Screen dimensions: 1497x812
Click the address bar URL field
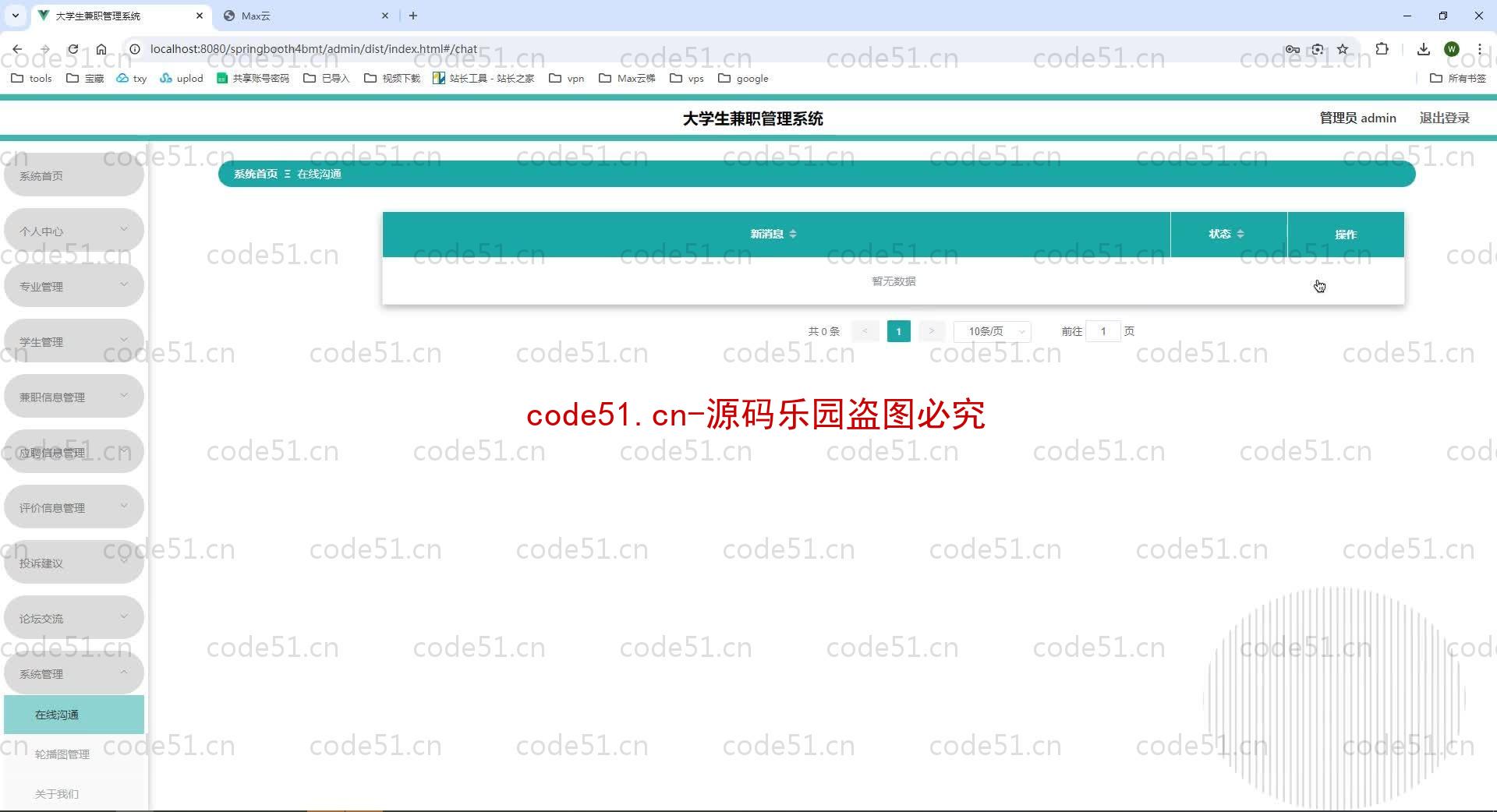coord(702,49)
